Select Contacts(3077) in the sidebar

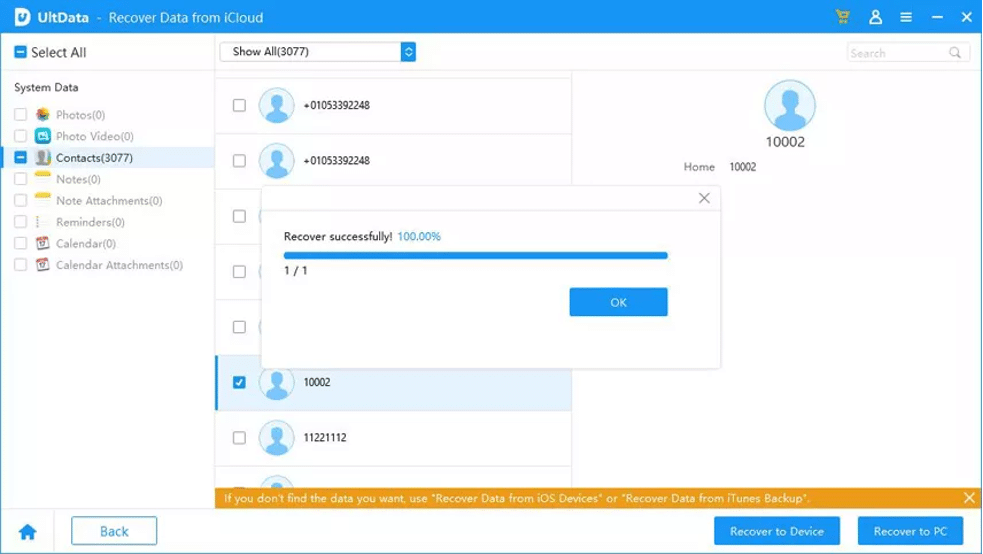click(94, 158)
